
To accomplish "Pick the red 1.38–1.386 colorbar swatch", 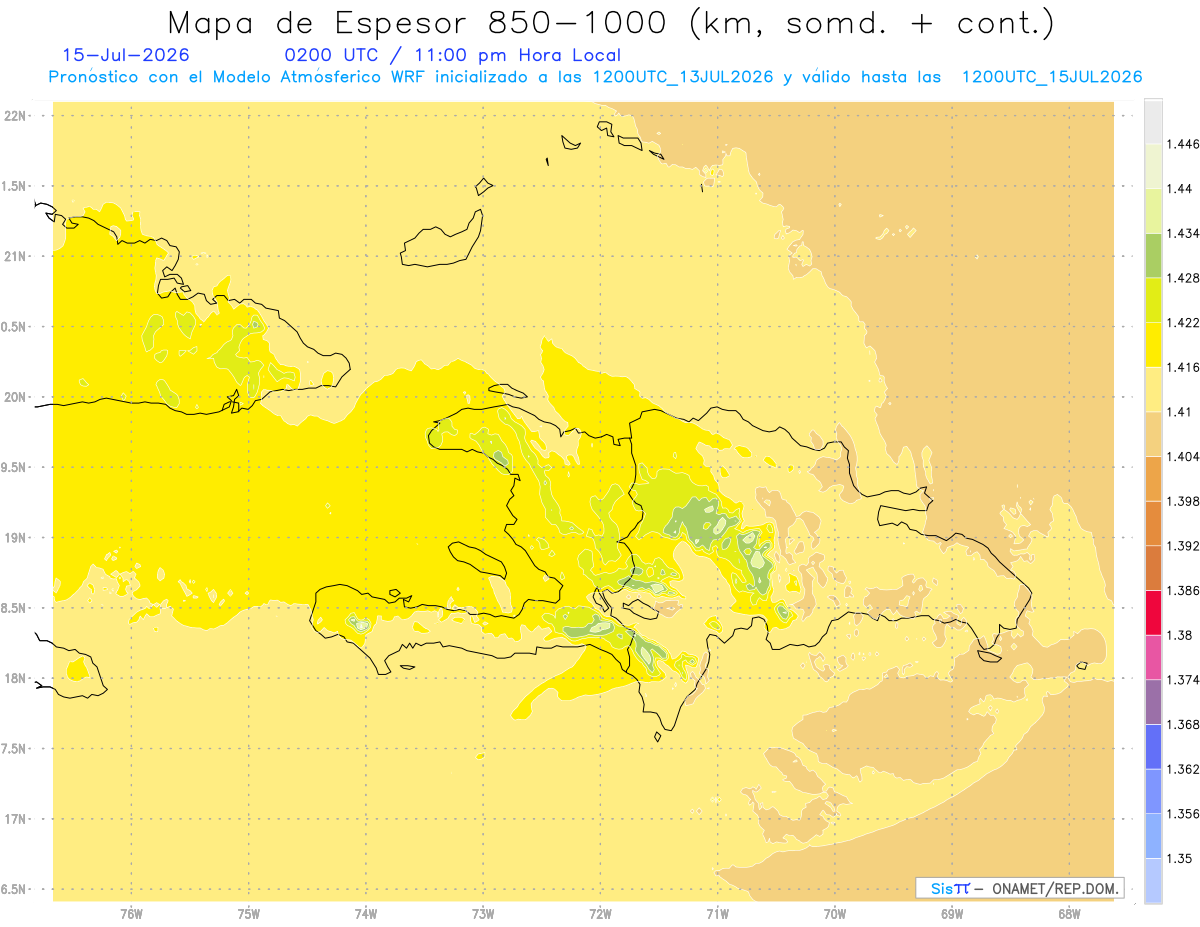I will point(1153,613).
